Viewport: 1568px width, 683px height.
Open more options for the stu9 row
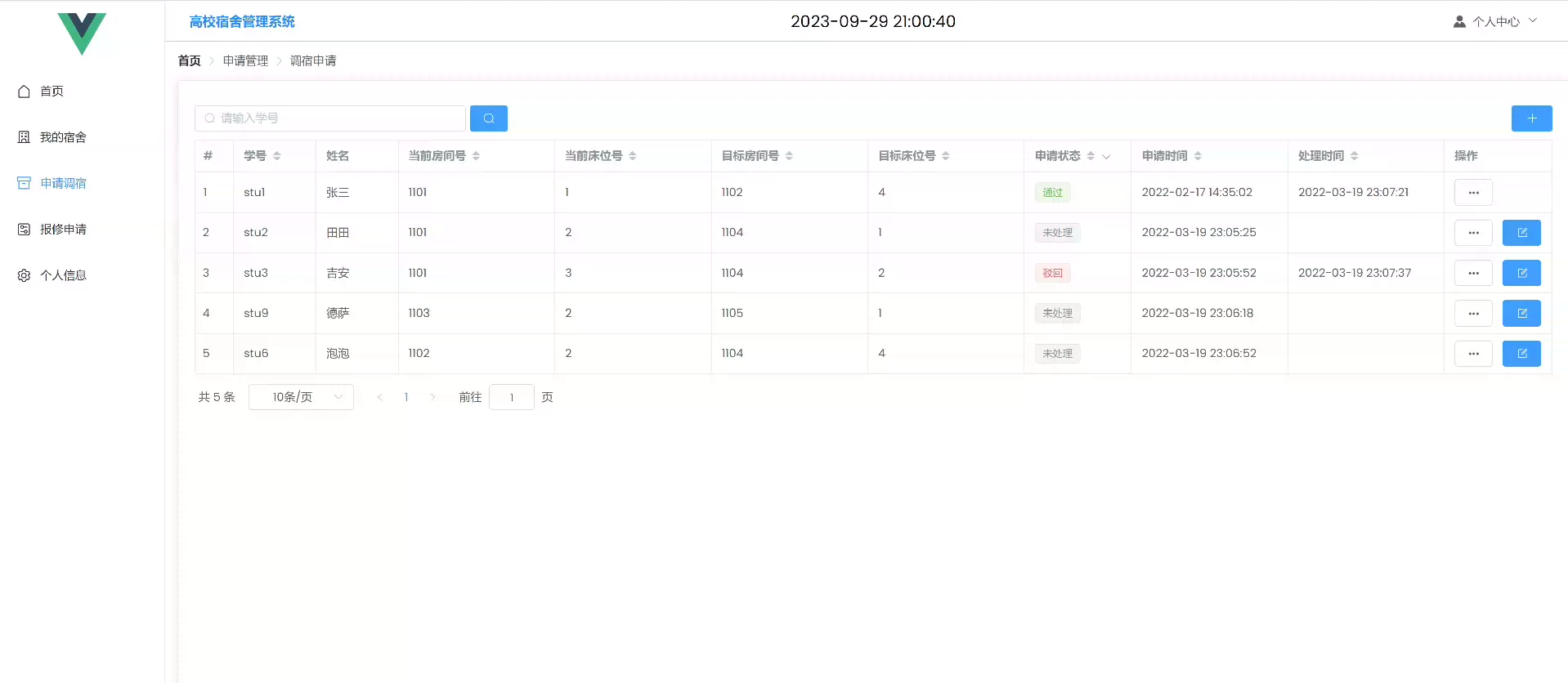1472,314
